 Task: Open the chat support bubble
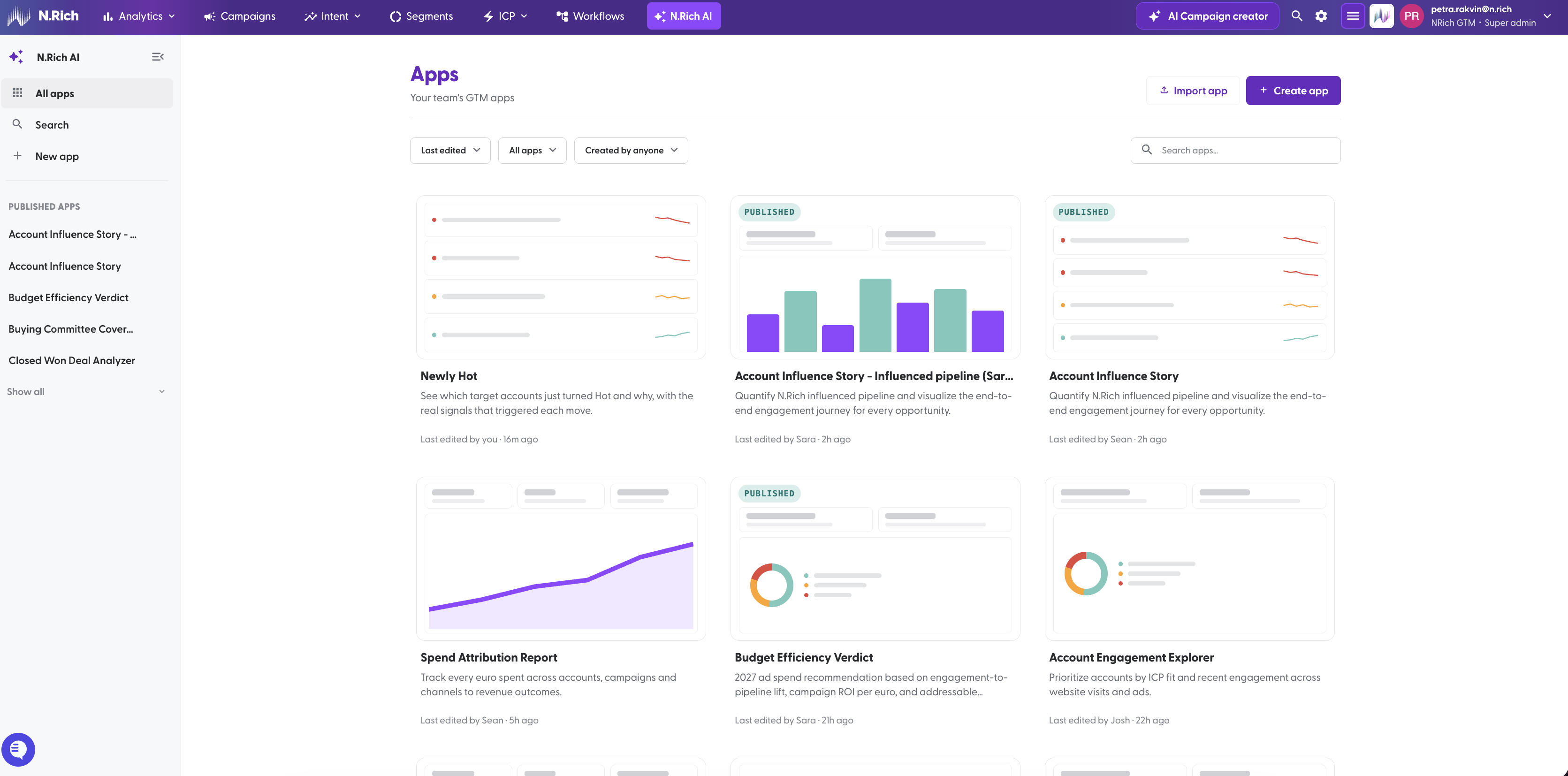coord(18,749)
